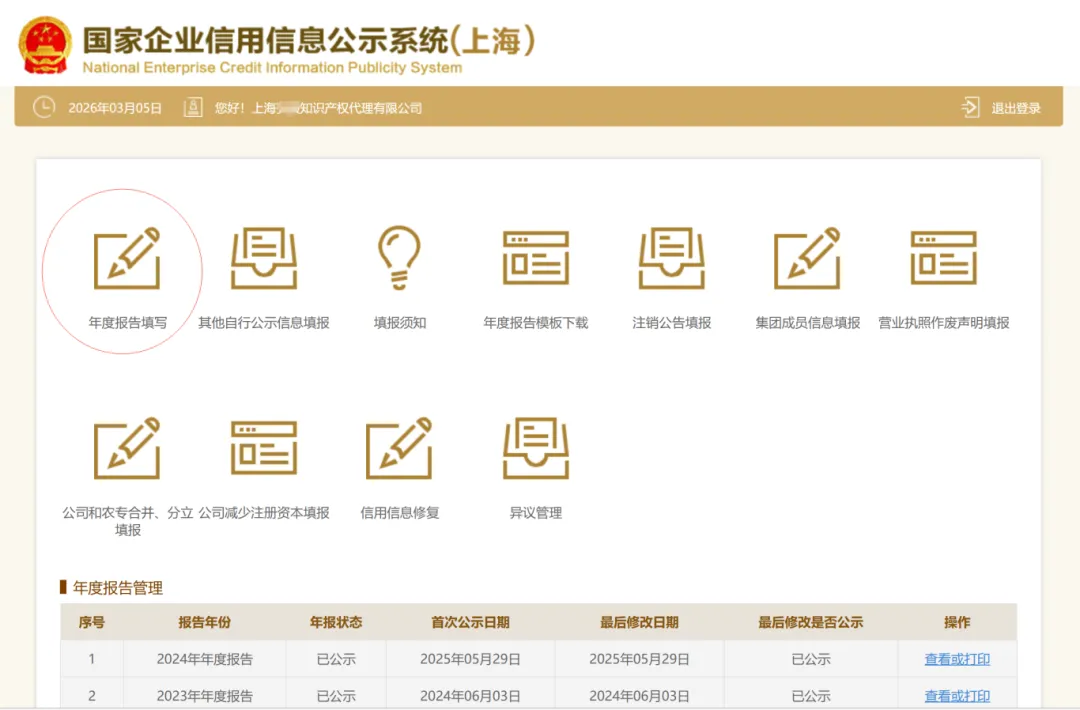The image size is (1080, 710).
Task: Click the 填报须知 lightbulb icon
Action: pyautogui.click(x=399, y=258)
